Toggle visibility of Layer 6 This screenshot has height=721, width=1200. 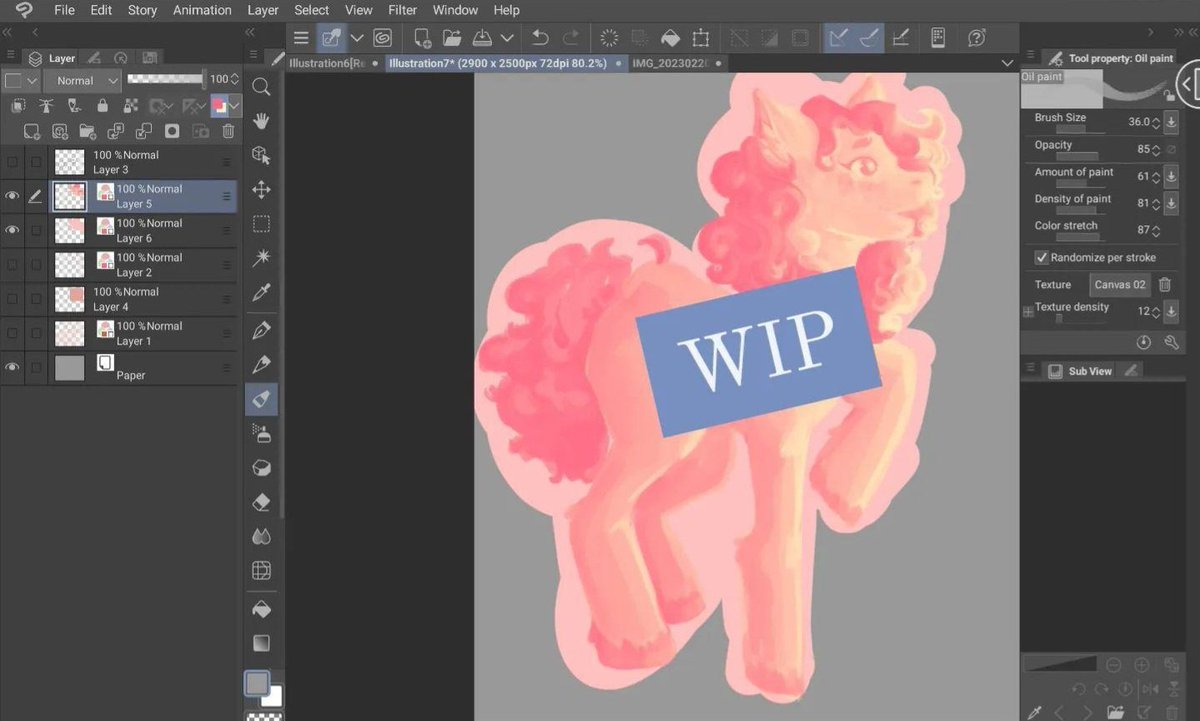(12, 231)
